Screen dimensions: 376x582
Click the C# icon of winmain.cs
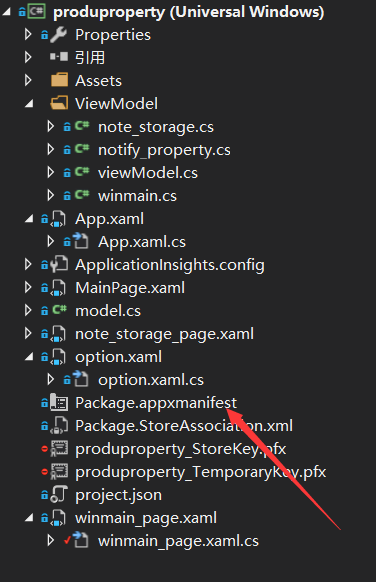point(82,195)
